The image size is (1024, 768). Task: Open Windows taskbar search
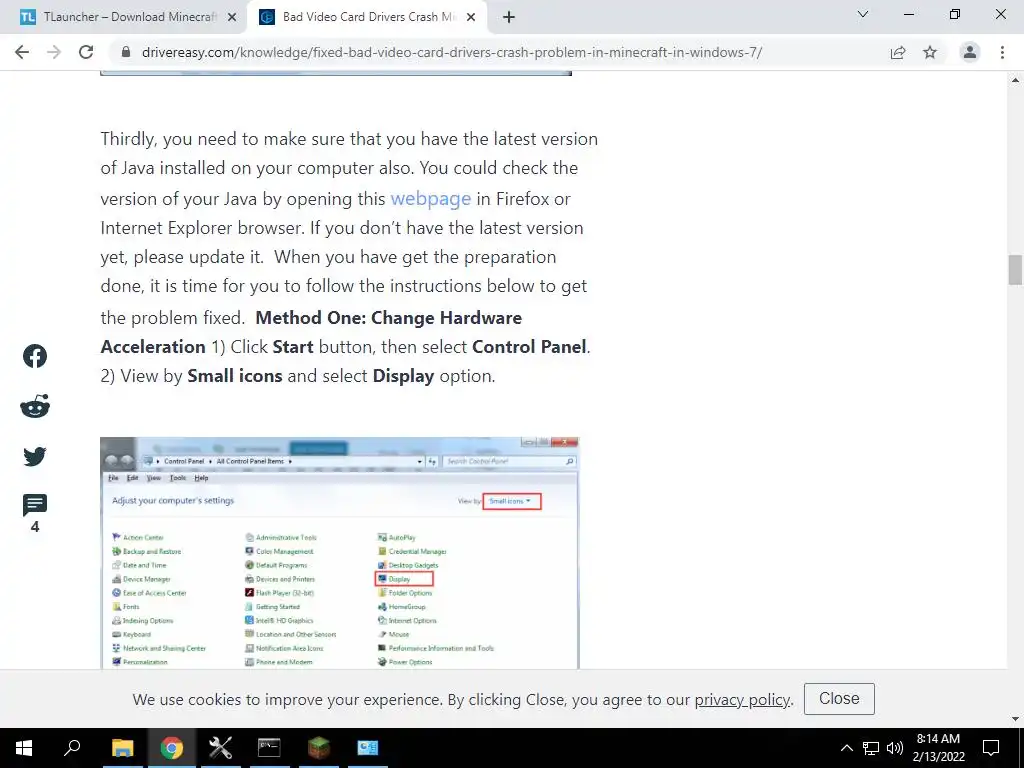[x=72, y=748]
